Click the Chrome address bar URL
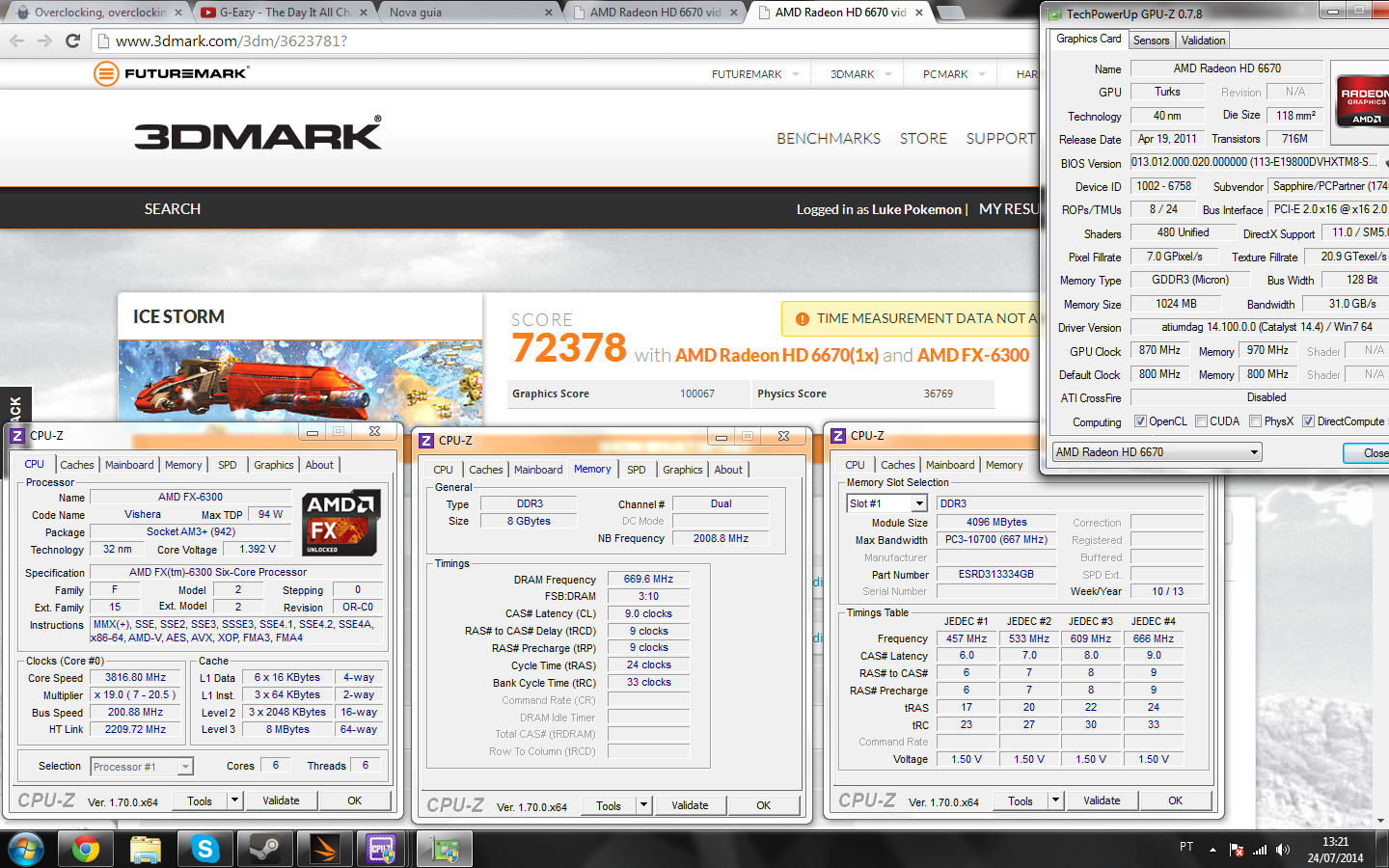The image size is (1389, 868). pos(231,41)
